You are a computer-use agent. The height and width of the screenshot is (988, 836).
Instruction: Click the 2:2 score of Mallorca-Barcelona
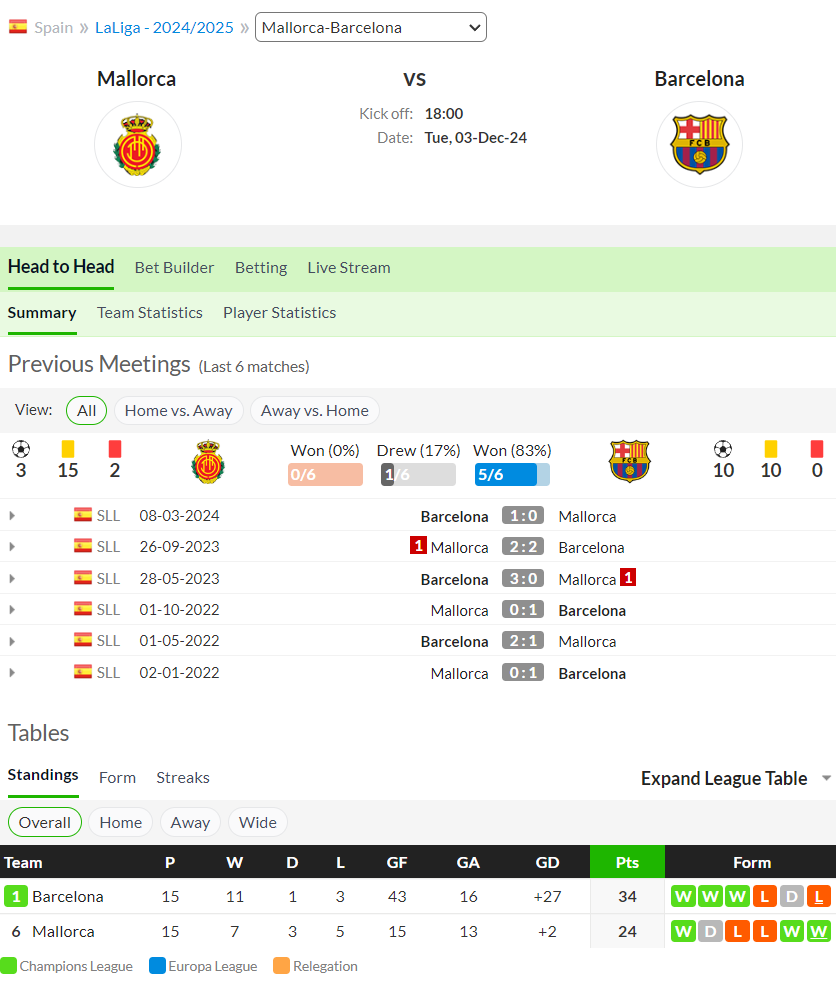coord(523,546)
